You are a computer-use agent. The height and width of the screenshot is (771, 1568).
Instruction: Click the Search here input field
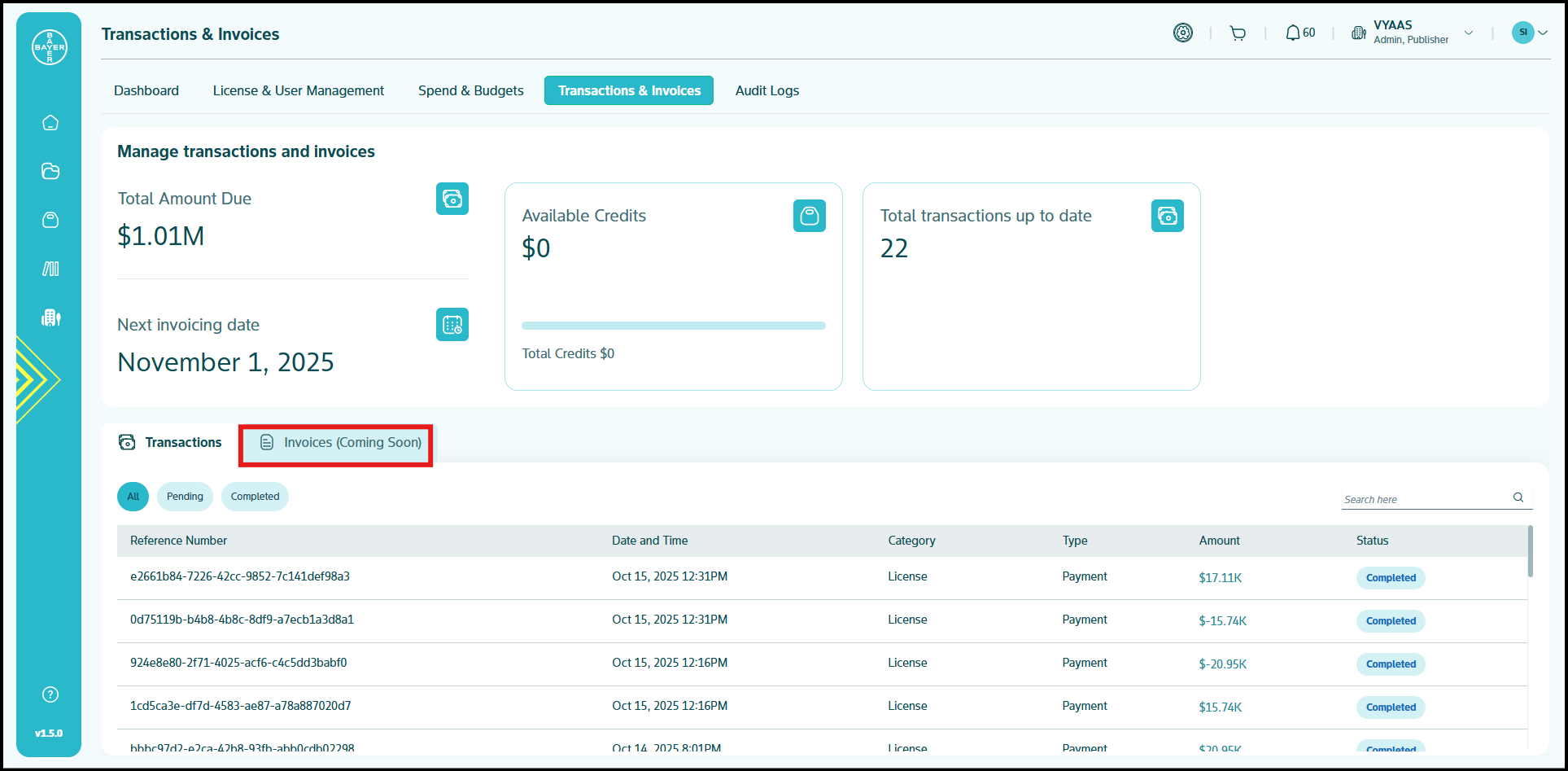[x=1424, y=499]
